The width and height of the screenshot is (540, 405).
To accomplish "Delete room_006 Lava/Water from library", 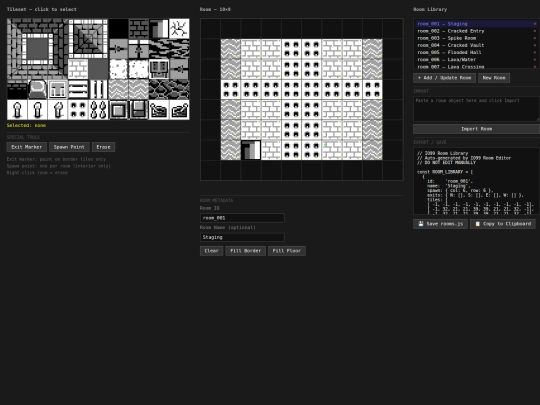I will pyautogui.click(x=535, y=60).
